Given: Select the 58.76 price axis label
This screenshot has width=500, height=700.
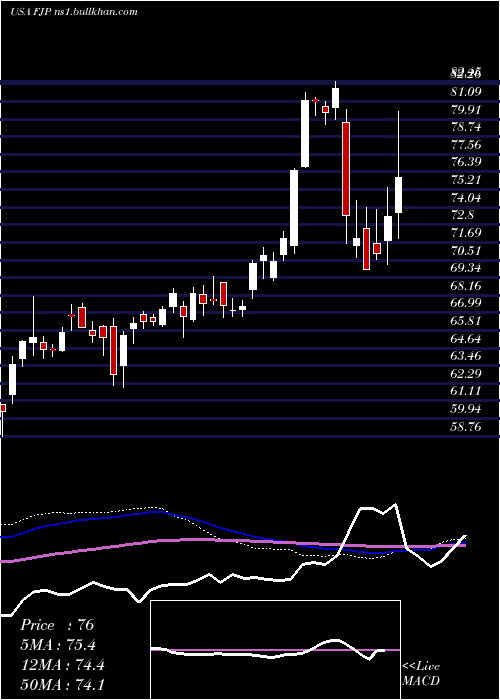Looking at the screenshot, I should (x=466, y=427).
